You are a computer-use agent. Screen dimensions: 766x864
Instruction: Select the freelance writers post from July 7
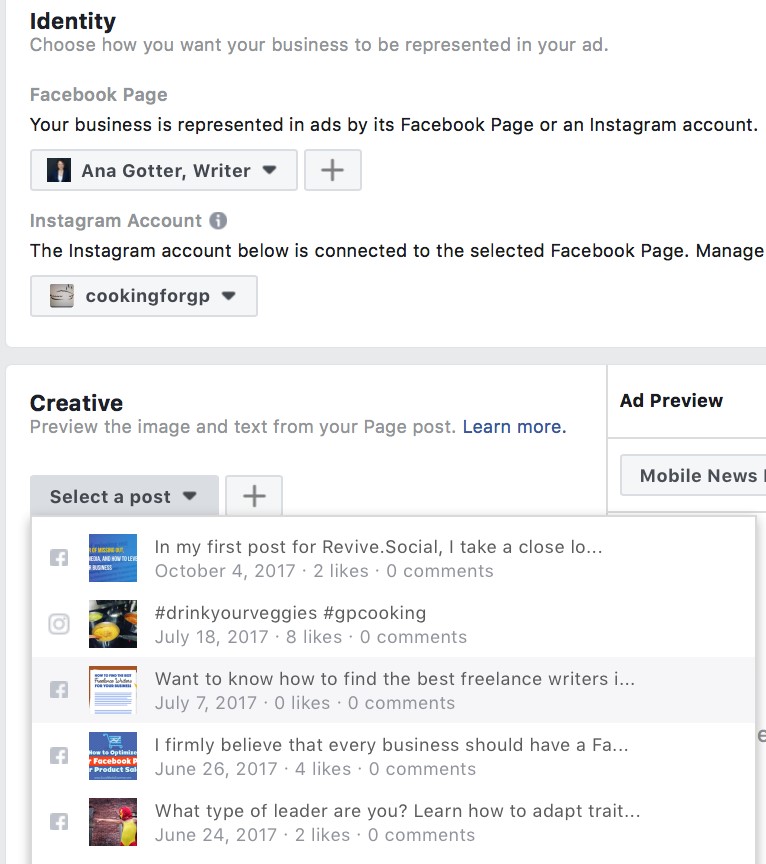[x=394, y=690]
